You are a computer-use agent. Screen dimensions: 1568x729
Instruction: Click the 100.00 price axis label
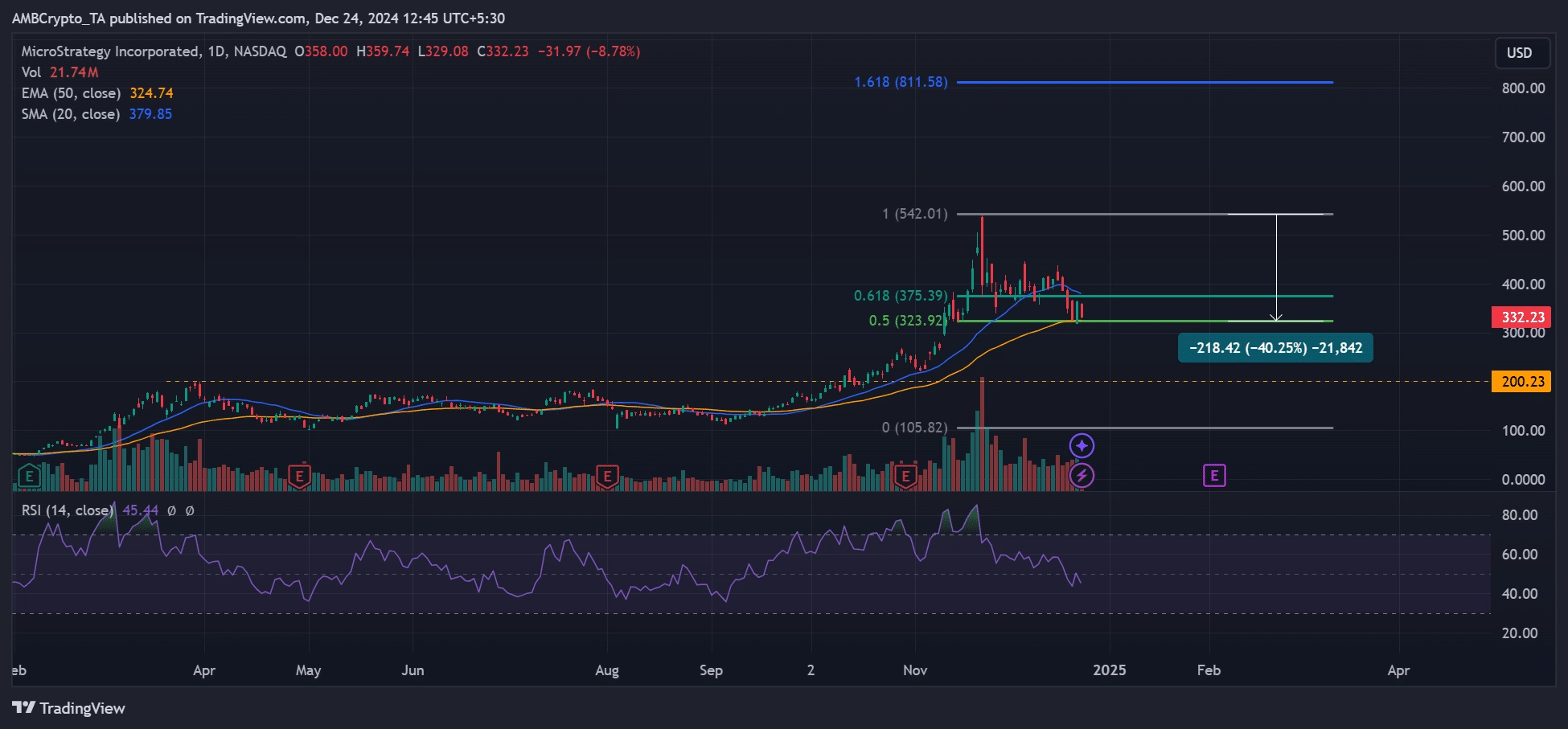click(x=1523, y=431)
